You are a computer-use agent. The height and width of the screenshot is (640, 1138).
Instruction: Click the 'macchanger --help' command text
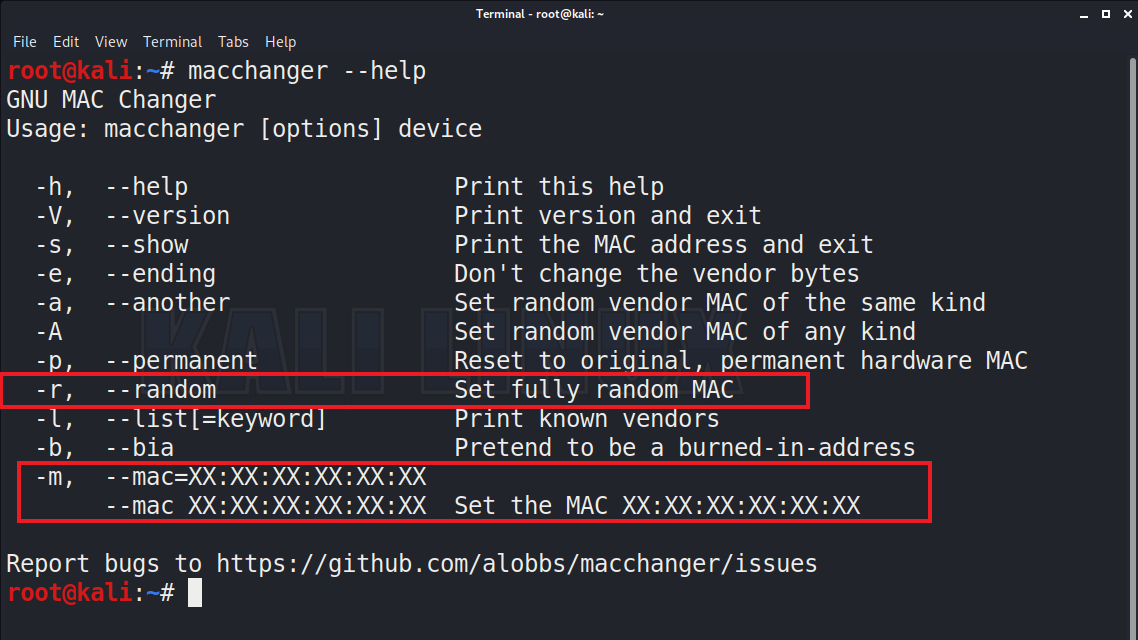coord(307,71)
